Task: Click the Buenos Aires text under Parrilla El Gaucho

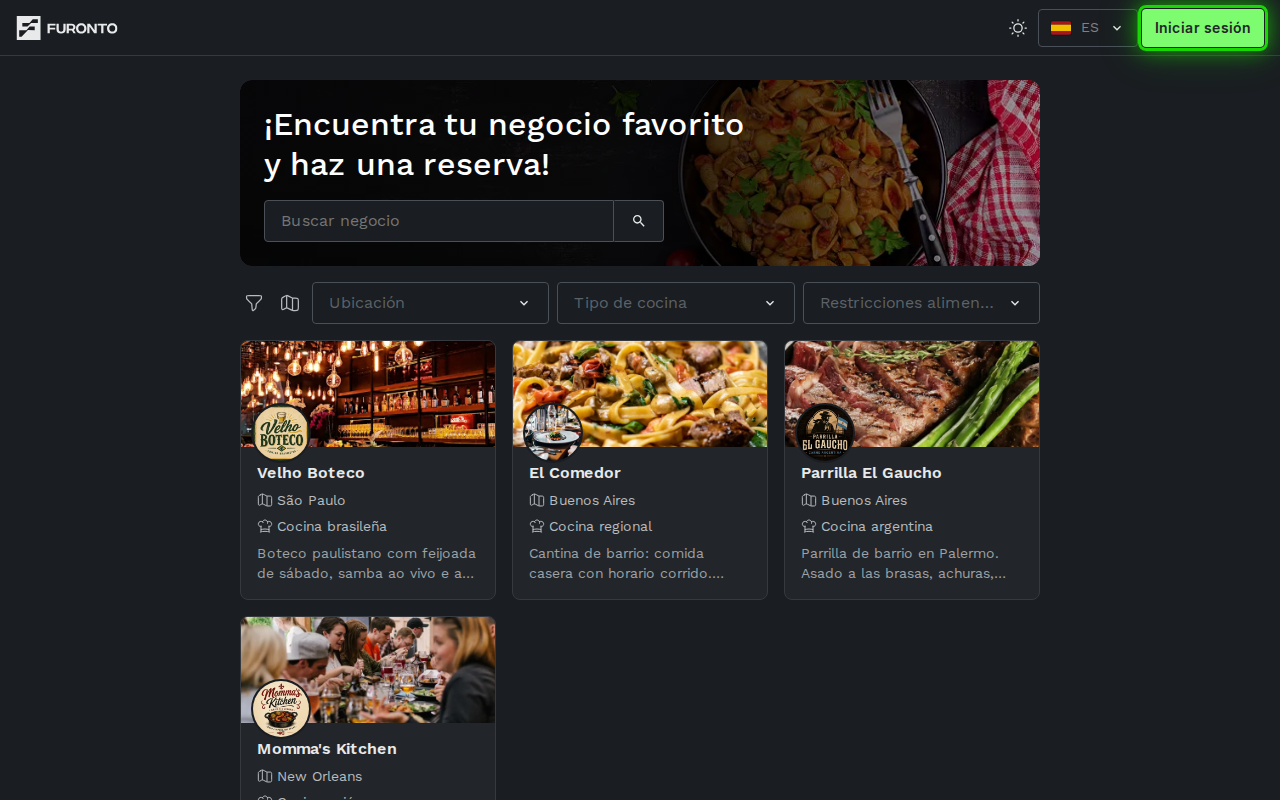Action: click(x=864, y=500)
